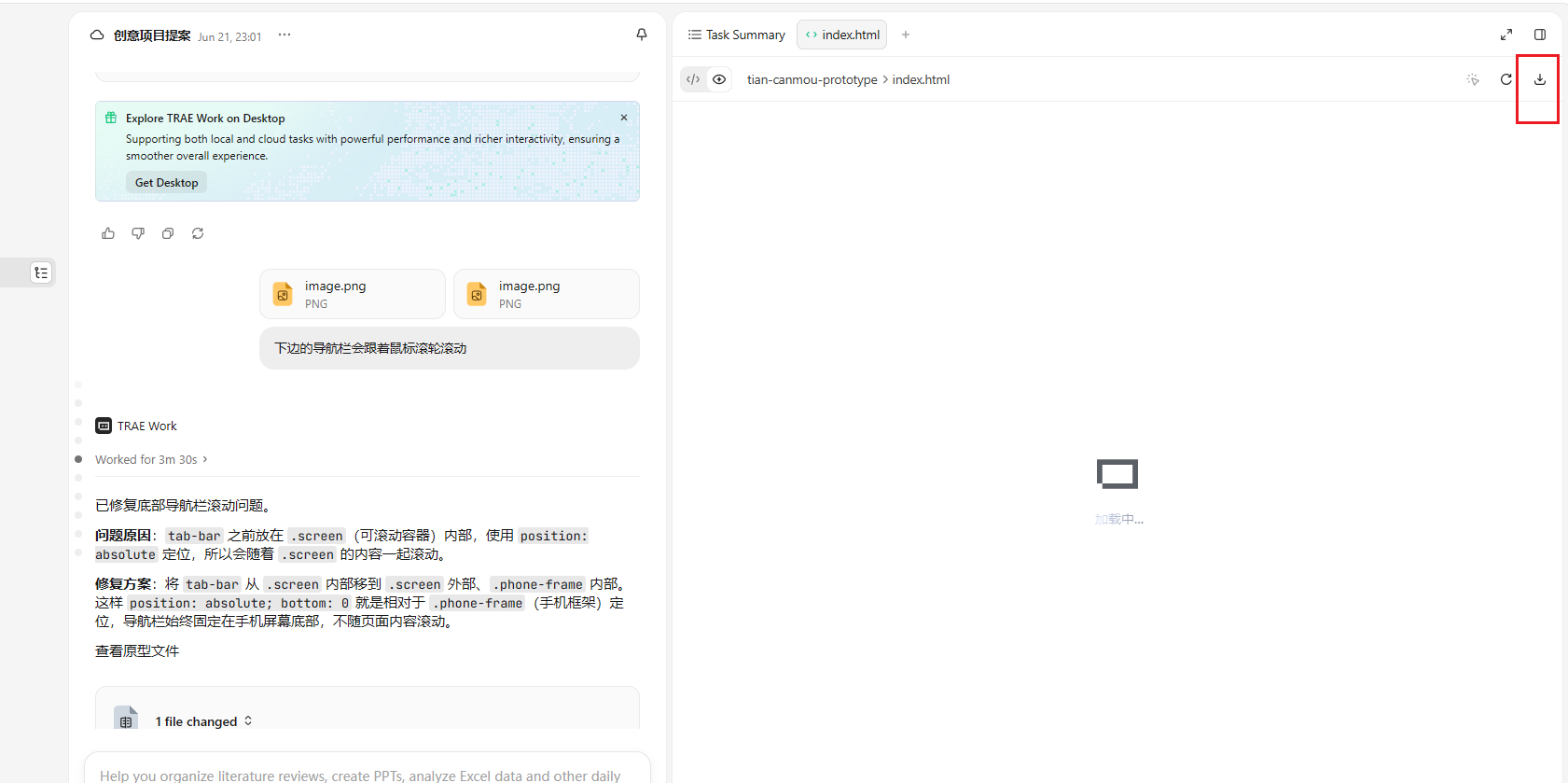This screenshot has height=783, width=1568.
Task: Open the task outline icon on the left edge
Action: tap(41, 273)
